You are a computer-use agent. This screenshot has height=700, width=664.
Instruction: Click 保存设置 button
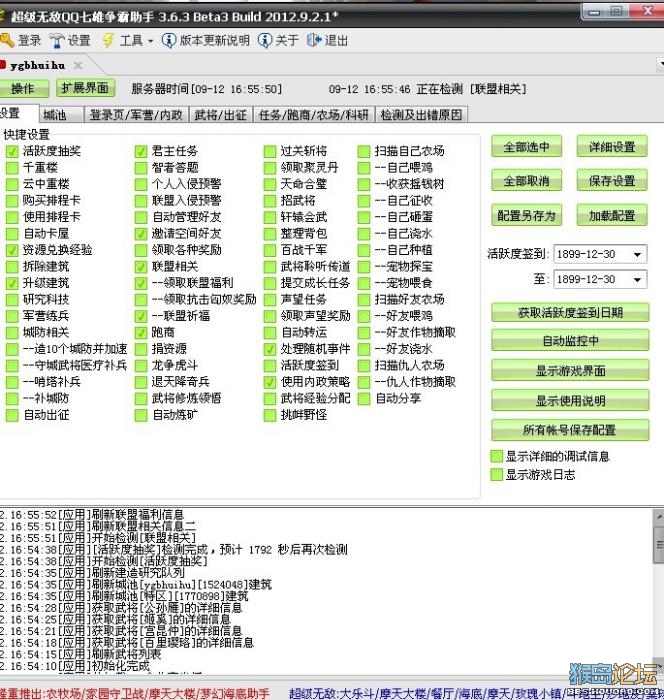point(612,181)
